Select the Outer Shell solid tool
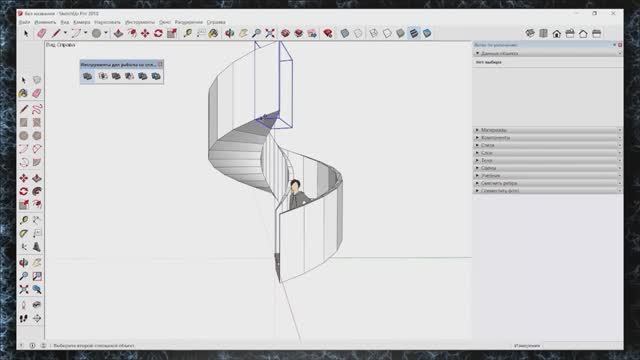Screen dimensions: 640x360 click(87, 76)
